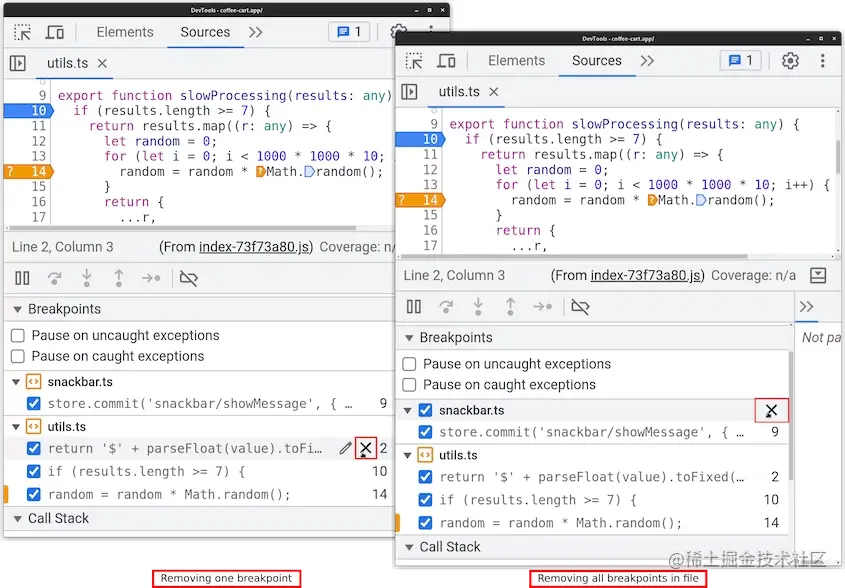Screen dimensions: 845x588
Task: Collapse utils.ts group in left window
Action: (16, 427)
